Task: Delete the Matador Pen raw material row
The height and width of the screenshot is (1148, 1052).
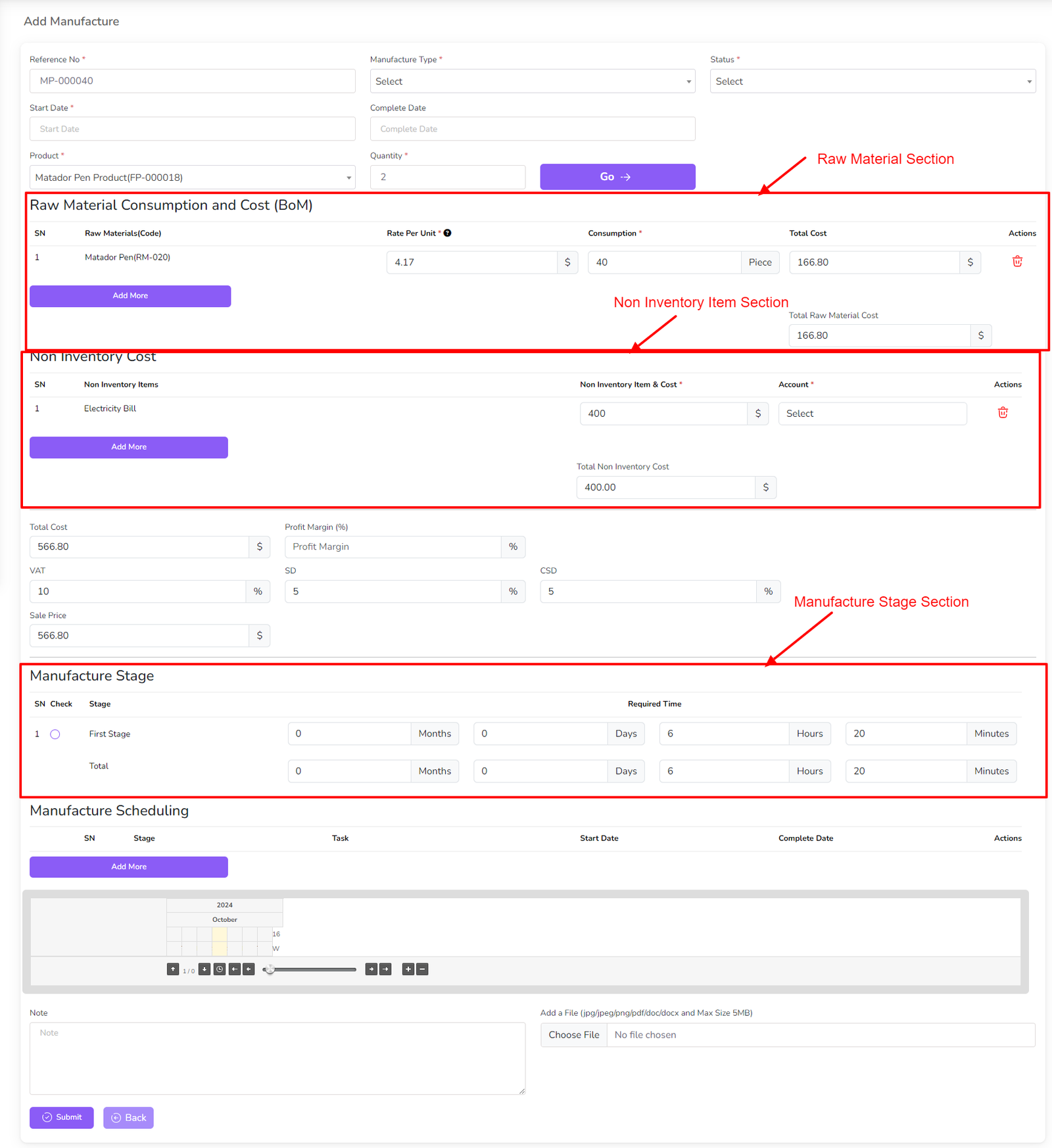Action: click(1017, 262)
